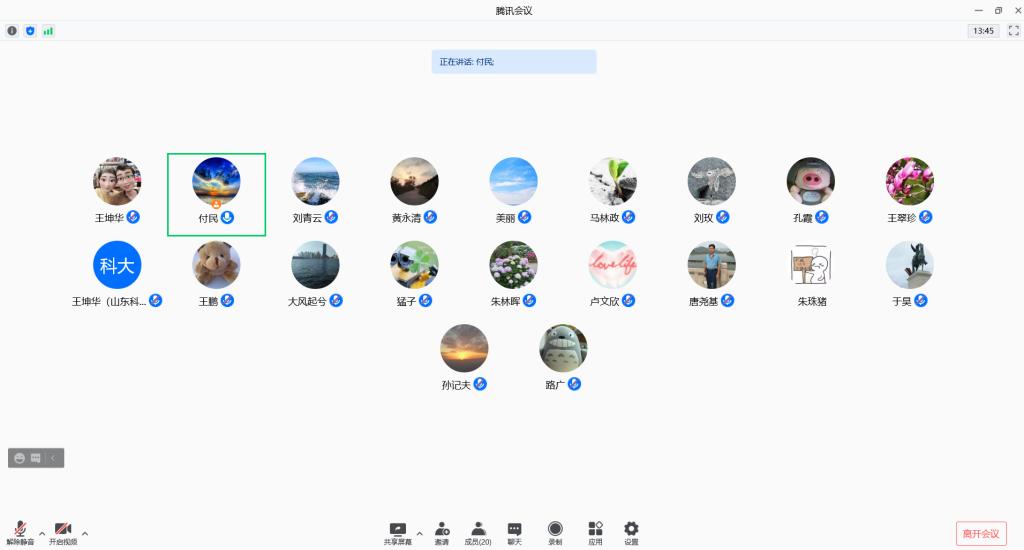The width and height of the screenshot is (1024, 550).
Task: Open share screen options arrow beside 共享屏幕
Action: click(419, 533)
